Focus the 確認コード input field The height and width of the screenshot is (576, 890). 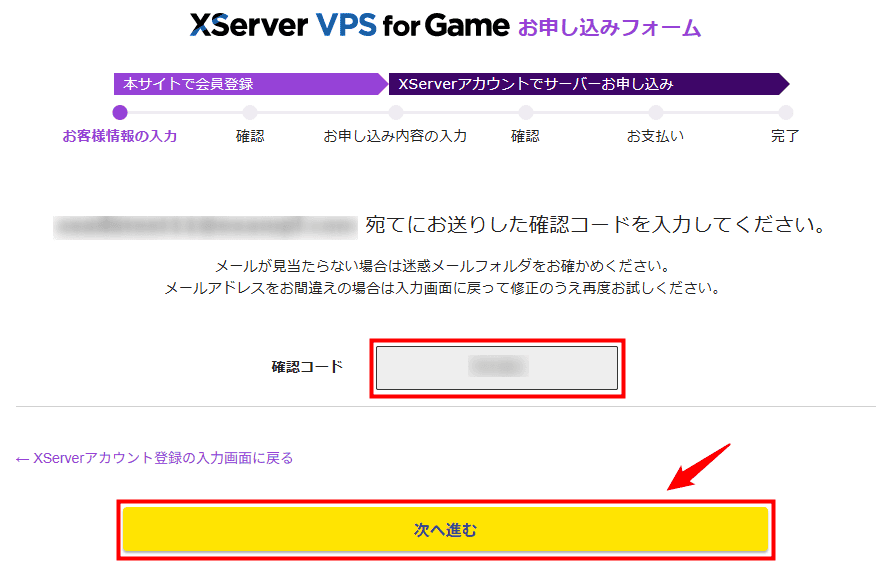(x=497, y=368)
